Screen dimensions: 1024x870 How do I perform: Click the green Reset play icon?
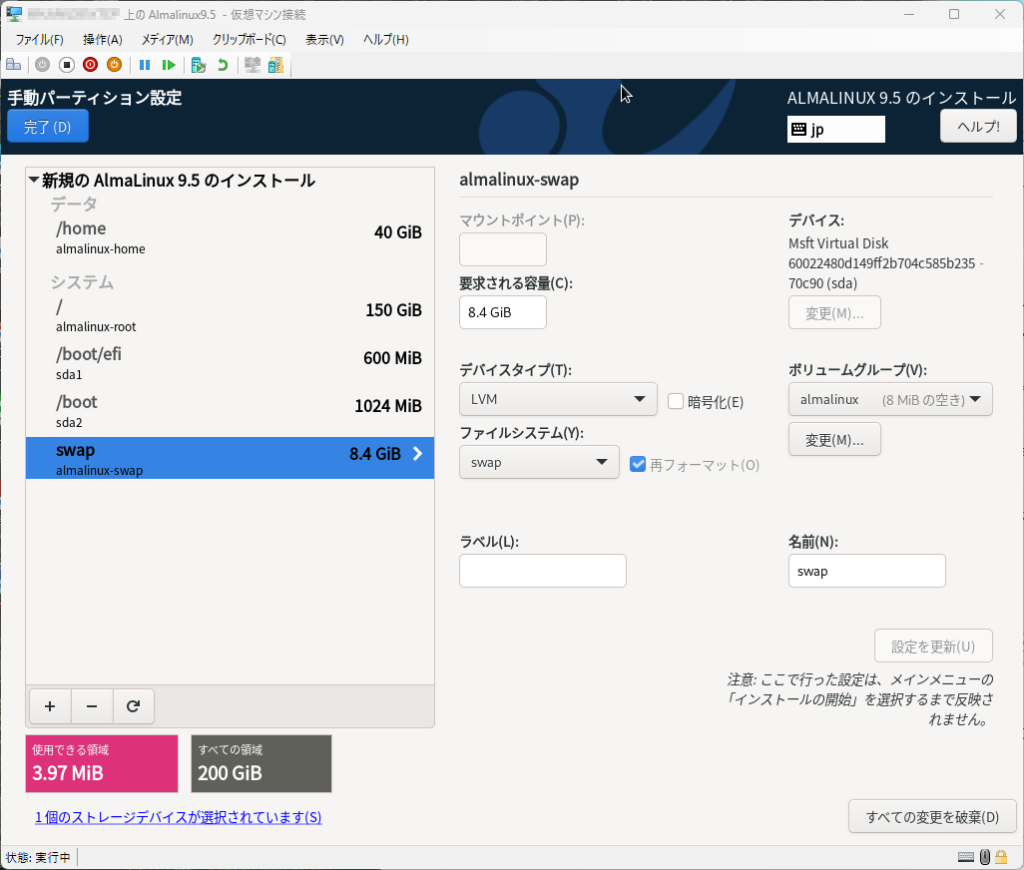coord(169,65)
